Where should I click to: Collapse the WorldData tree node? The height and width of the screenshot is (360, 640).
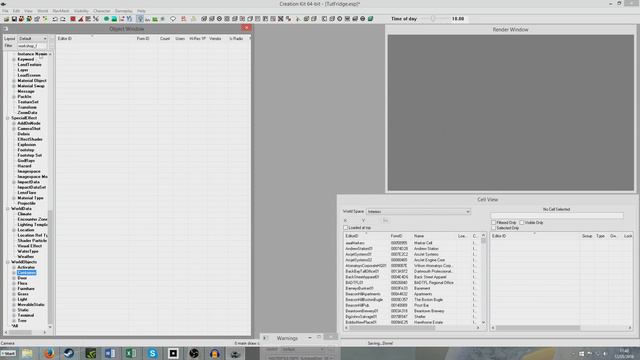point(8,209)
